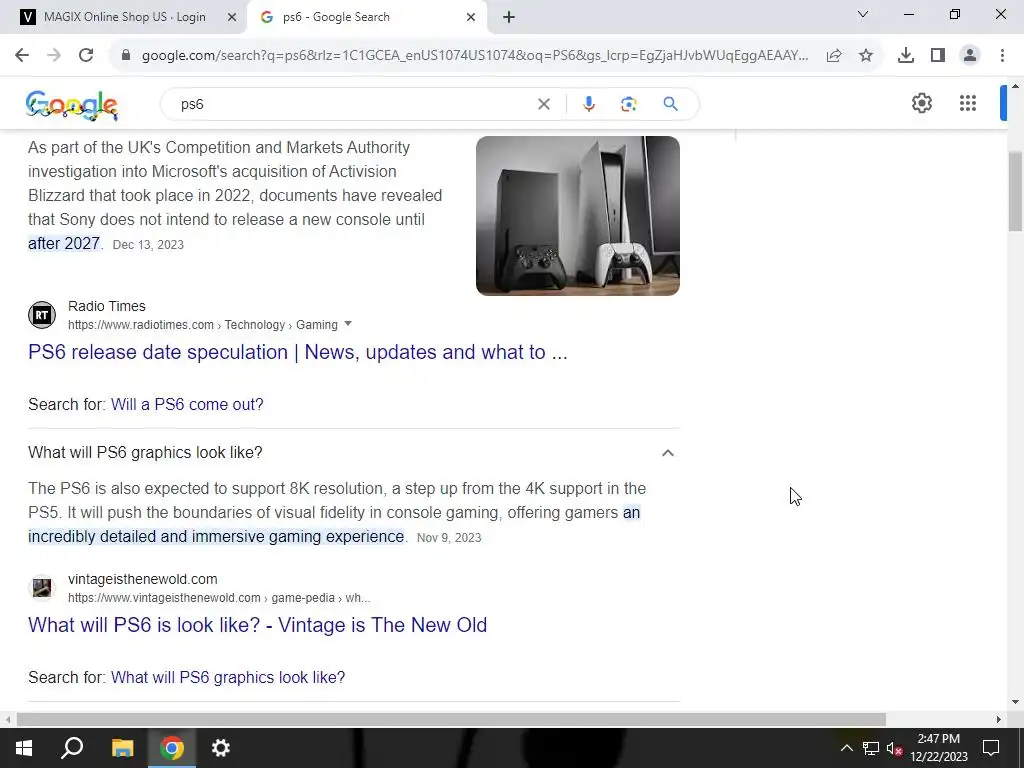Screen dimensions: 1024x768
Task: Click the browser forward arrow
Action: [54, 56]
